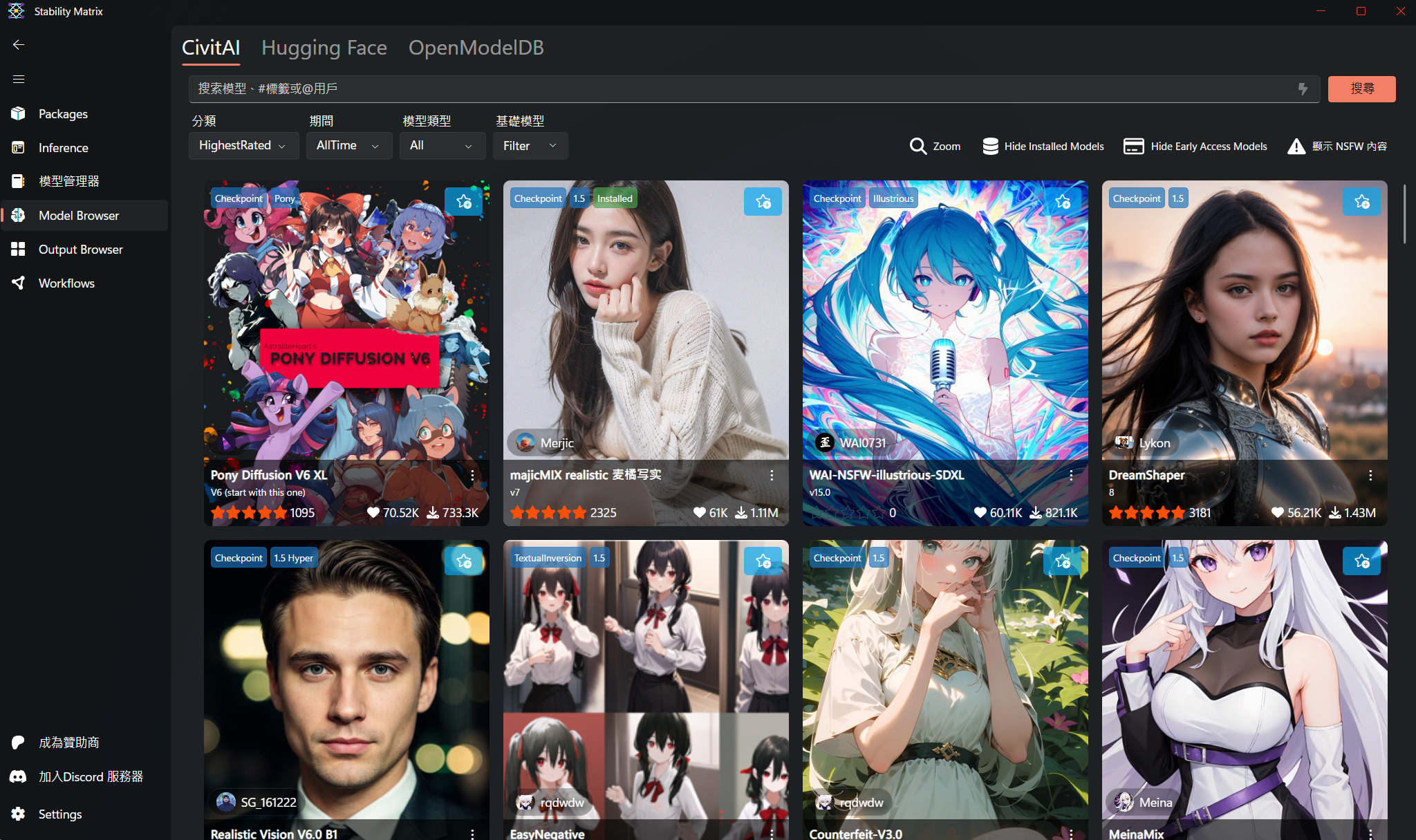Expand the HighestRated sort dropdown

click(x=243, y=146)
